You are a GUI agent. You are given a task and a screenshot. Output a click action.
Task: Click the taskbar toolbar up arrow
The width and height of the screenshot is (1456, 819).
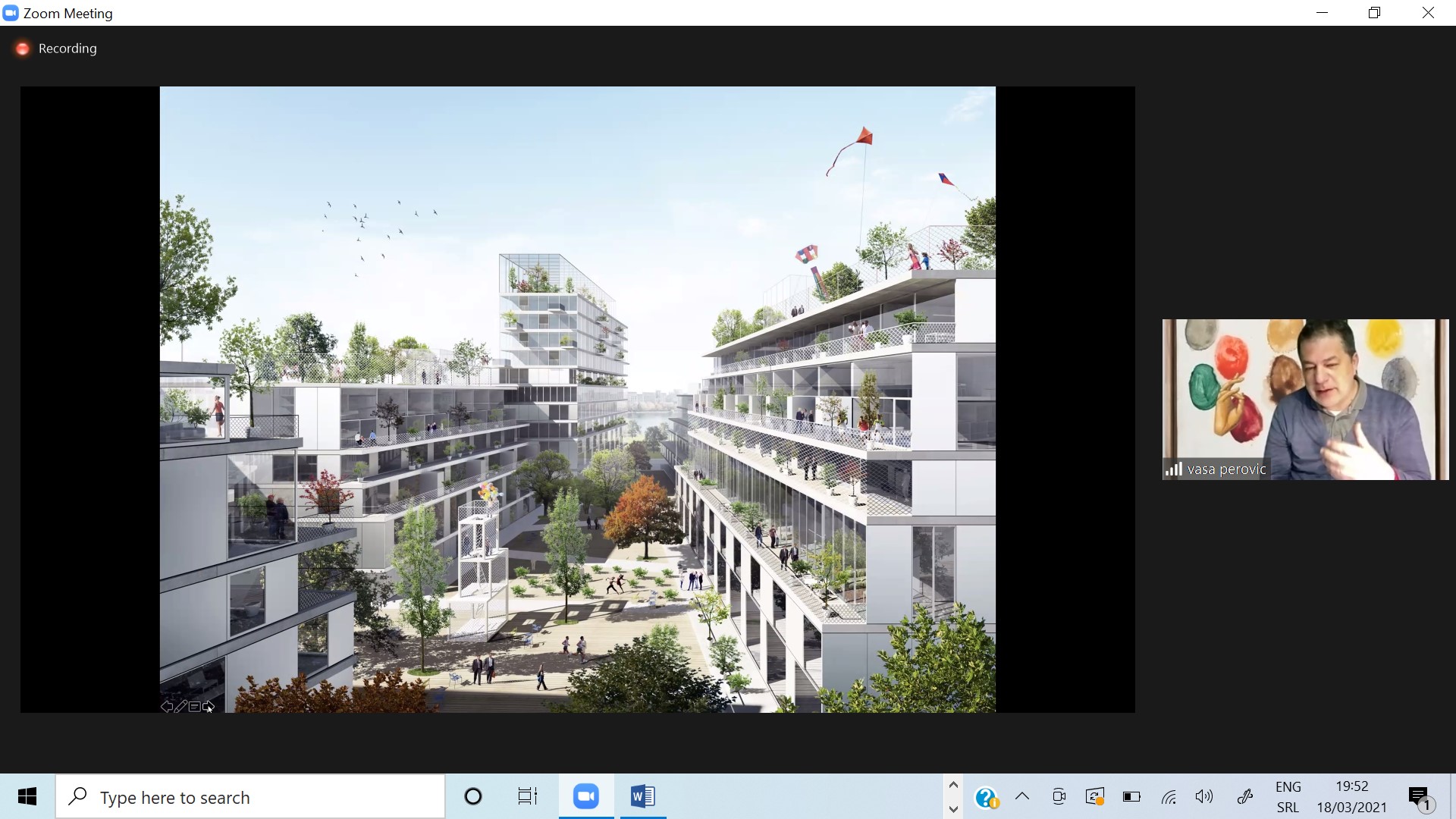953,785
